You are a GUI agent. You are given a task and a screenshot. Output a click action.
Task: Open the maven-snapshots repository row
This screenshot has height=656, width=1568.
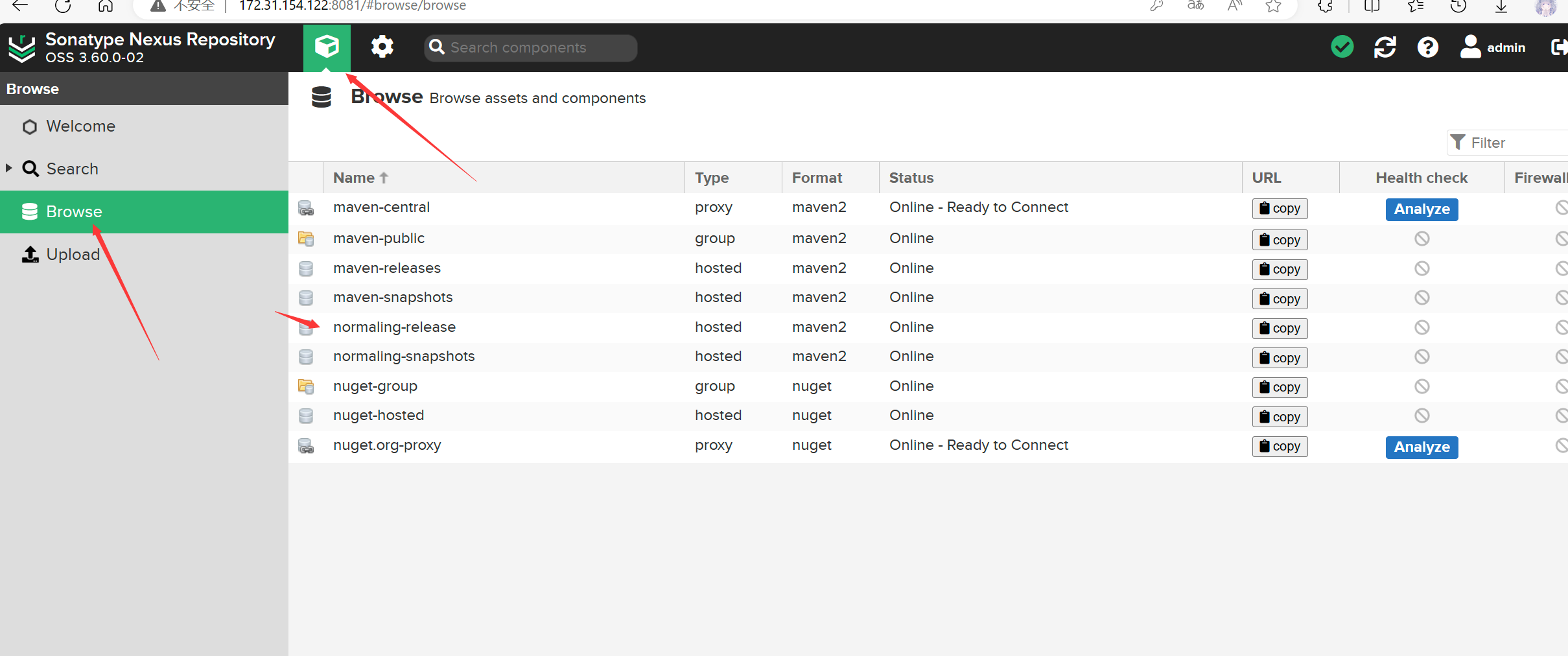393,298
